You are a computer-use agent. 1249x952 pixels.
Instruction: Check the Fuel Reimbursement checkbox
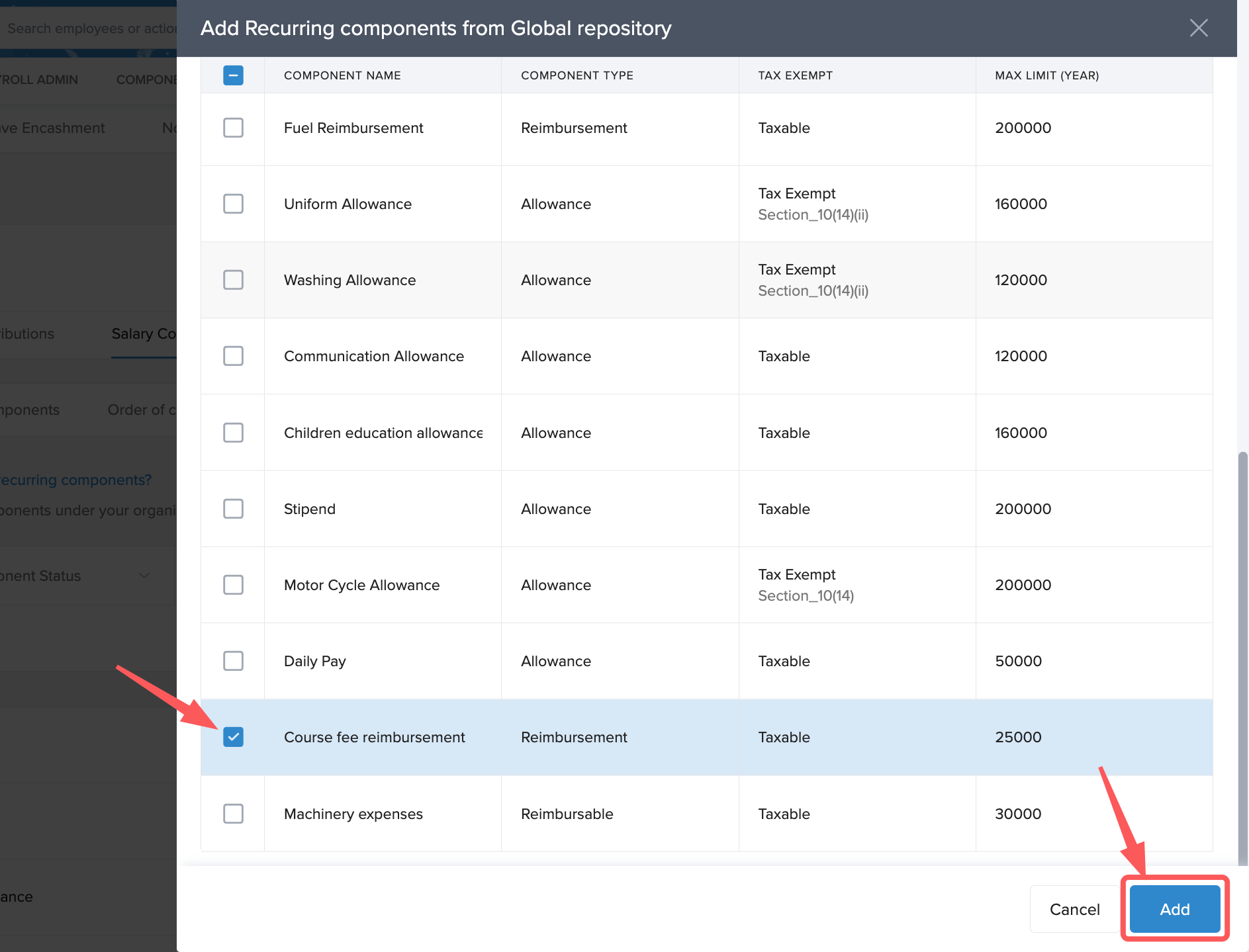[233, 128]
